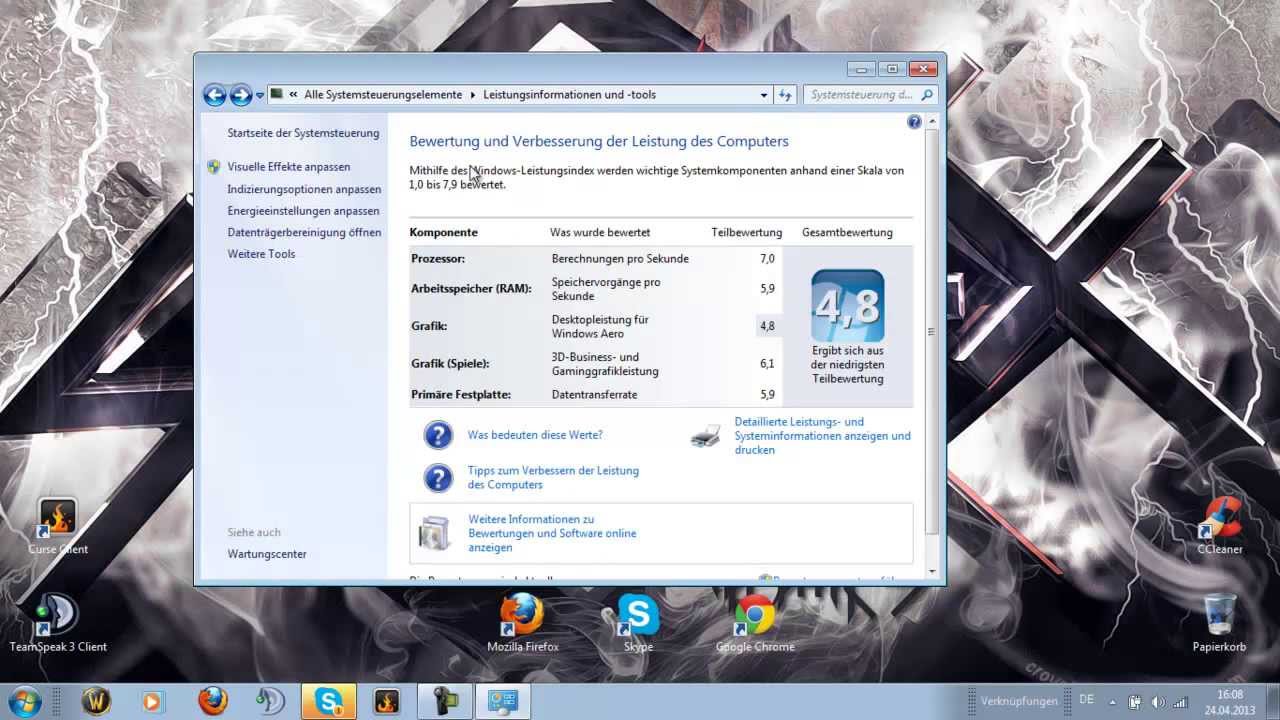Click the Prozessor 7,0 subscore
This screenshot has width=1280, height=720.
(767, 259)
